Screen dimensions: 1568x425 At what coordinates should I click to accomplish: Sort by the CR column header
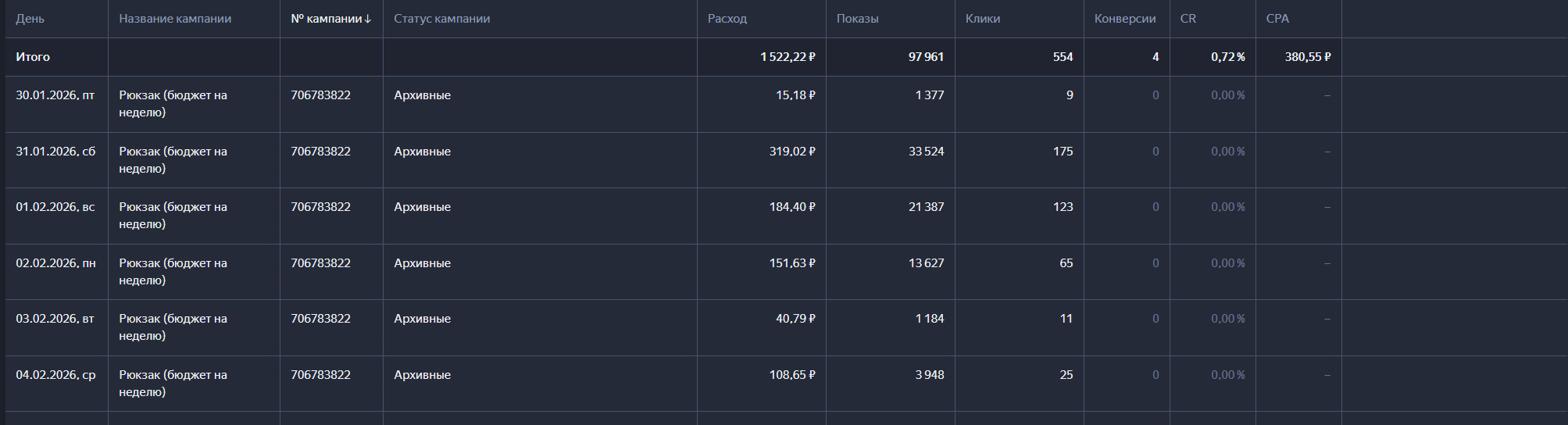point(1188,19)
